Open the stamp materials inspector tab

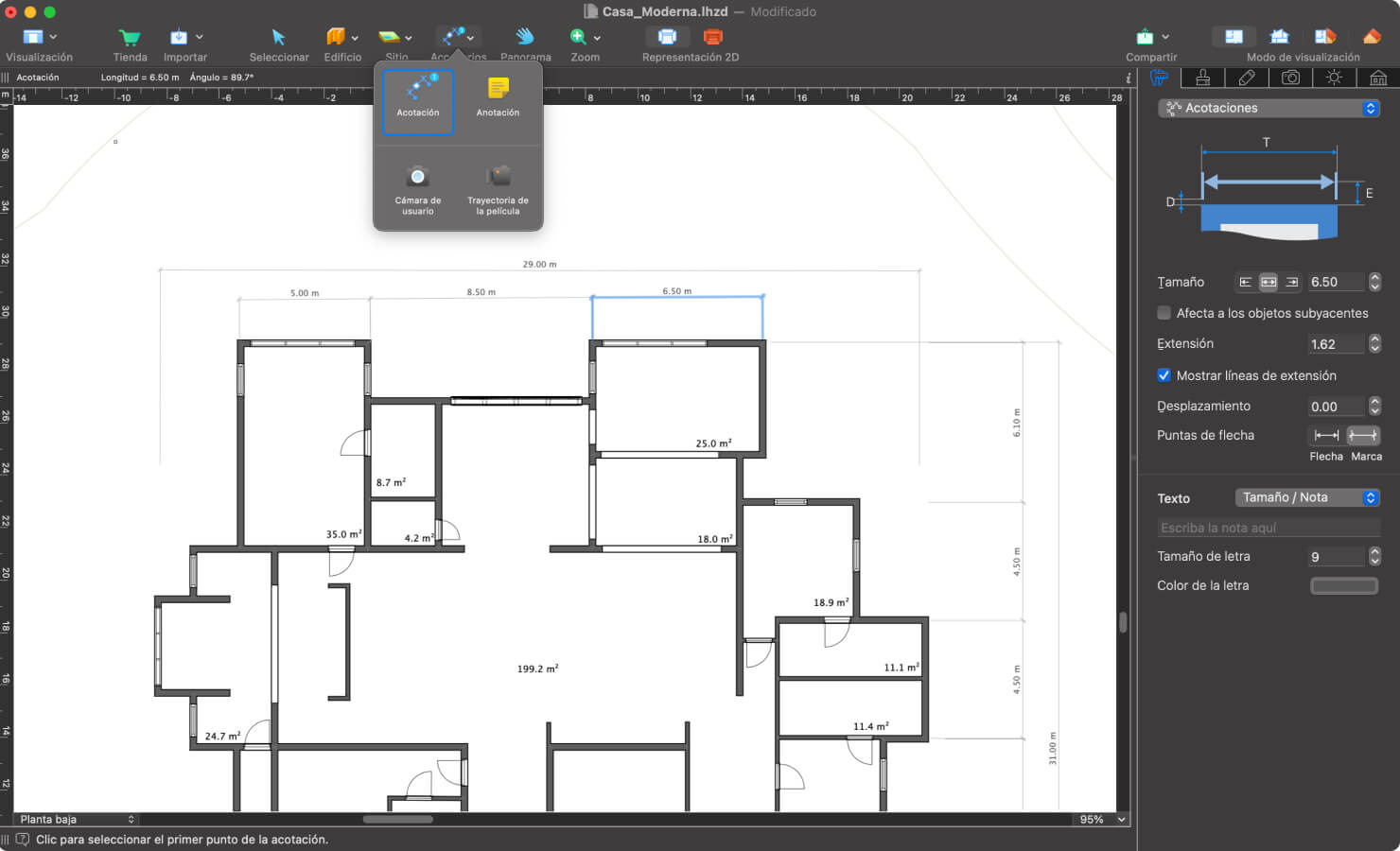pos(1202,78)
